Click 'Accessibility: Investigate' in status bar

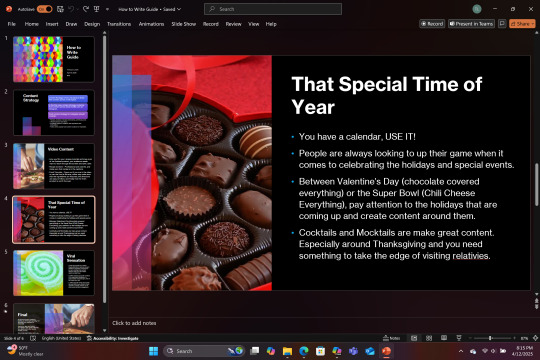coord(113,338)
